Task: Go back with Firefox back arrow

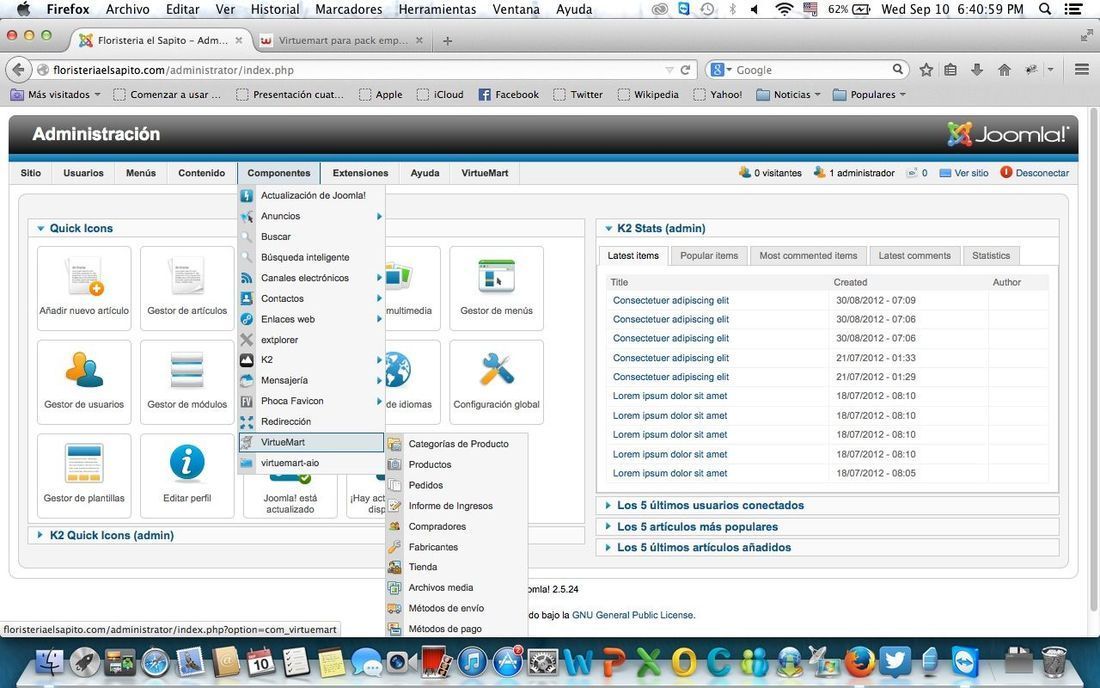Action: pyautogui.click(x=19, y=69)
